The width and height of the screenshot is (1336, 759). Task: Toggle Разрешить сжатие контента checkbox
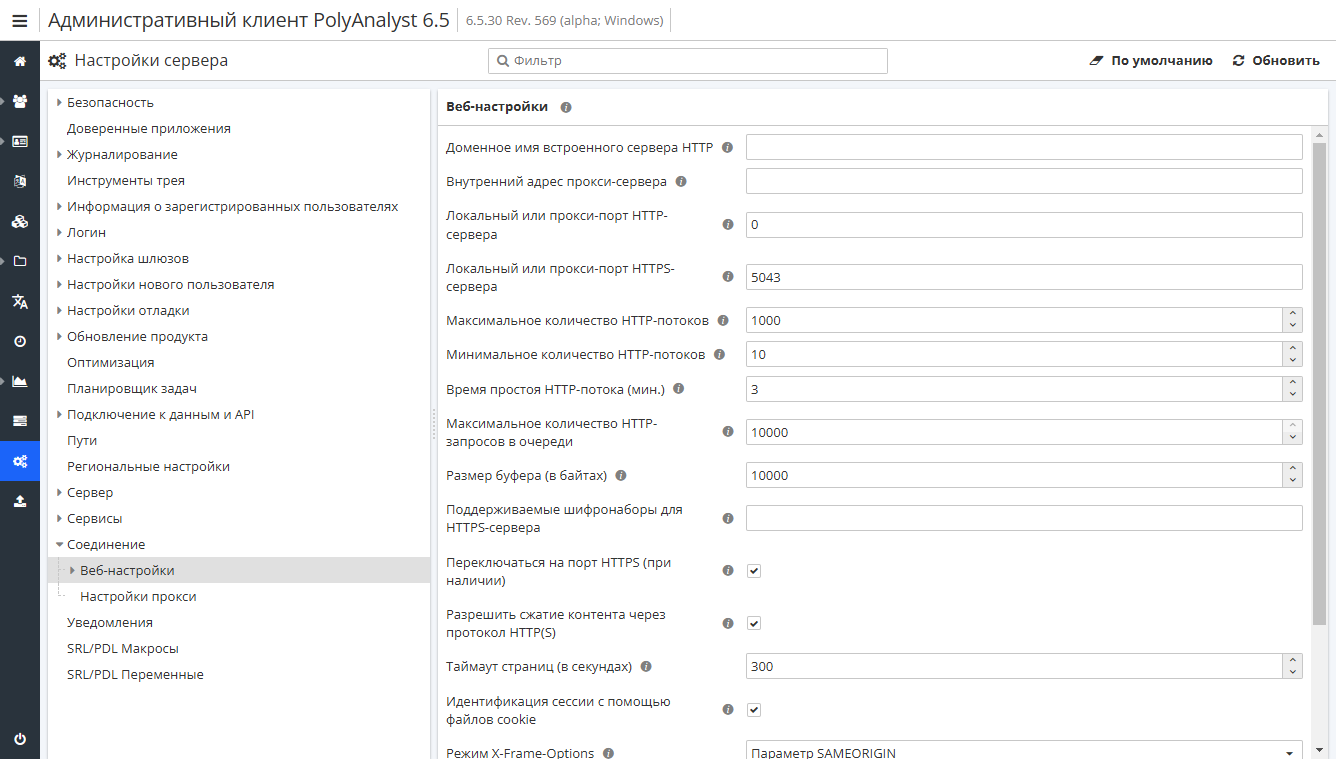[x=754, y=623]
